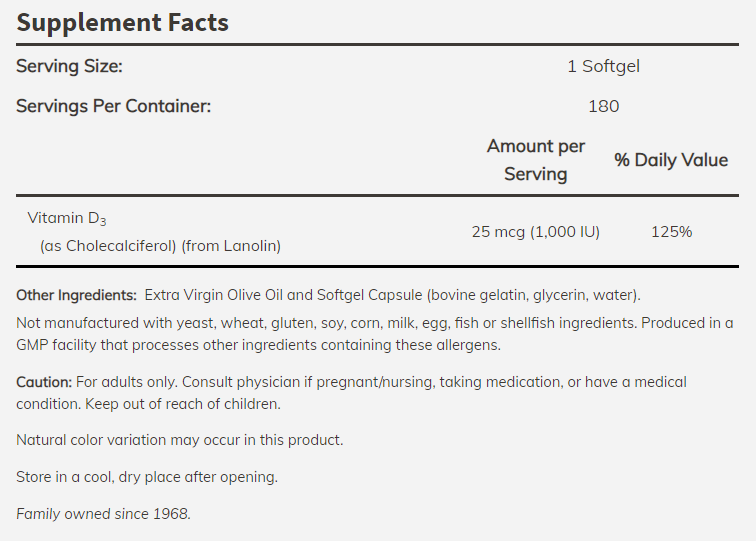756x541 pixels.
Task: Click the GMP facility allergen line
Action: pyautogui.click(x=258, y=345)
